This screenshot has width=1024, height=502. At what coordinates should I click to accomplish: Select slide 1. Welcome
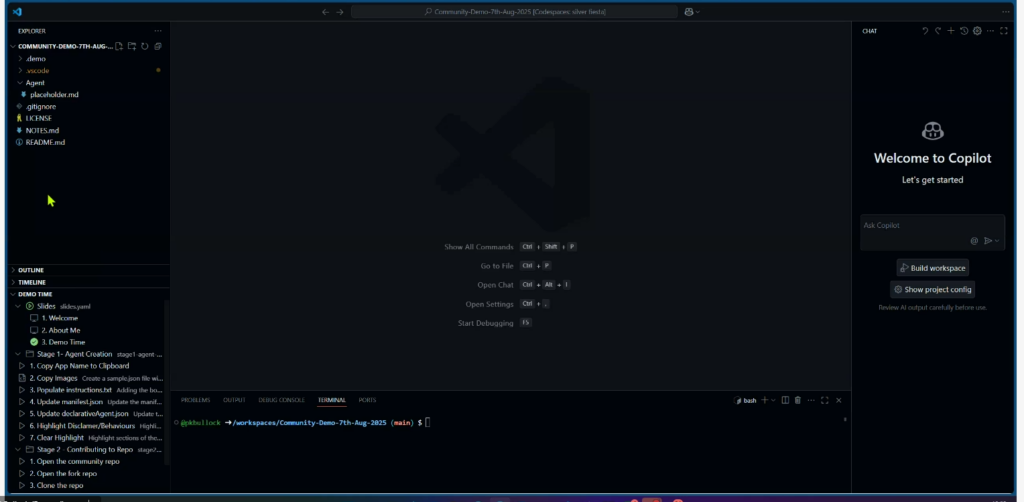tap(59, 319)
